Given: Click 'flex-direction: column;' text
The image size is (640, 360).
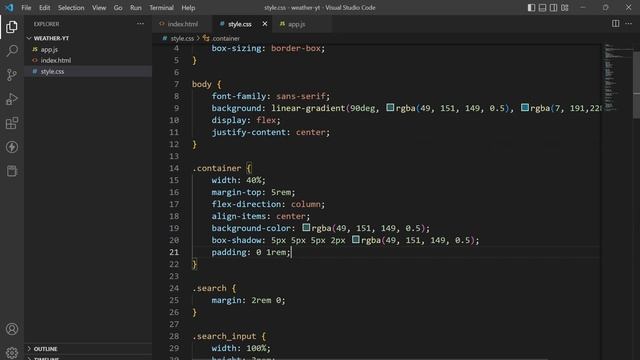Looking at the screenshot, I should pyautogui.click(x=268, y=204).
